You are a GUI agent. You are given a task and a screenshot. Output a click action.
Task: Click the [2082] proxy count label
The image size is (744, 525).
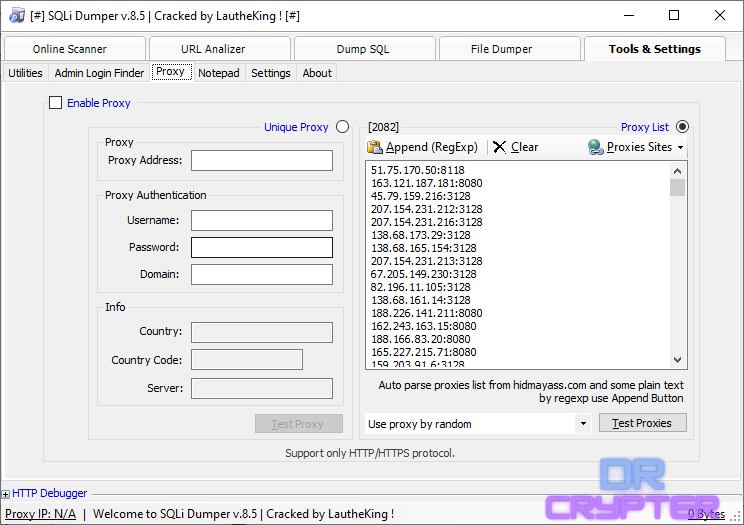(383, 127)
